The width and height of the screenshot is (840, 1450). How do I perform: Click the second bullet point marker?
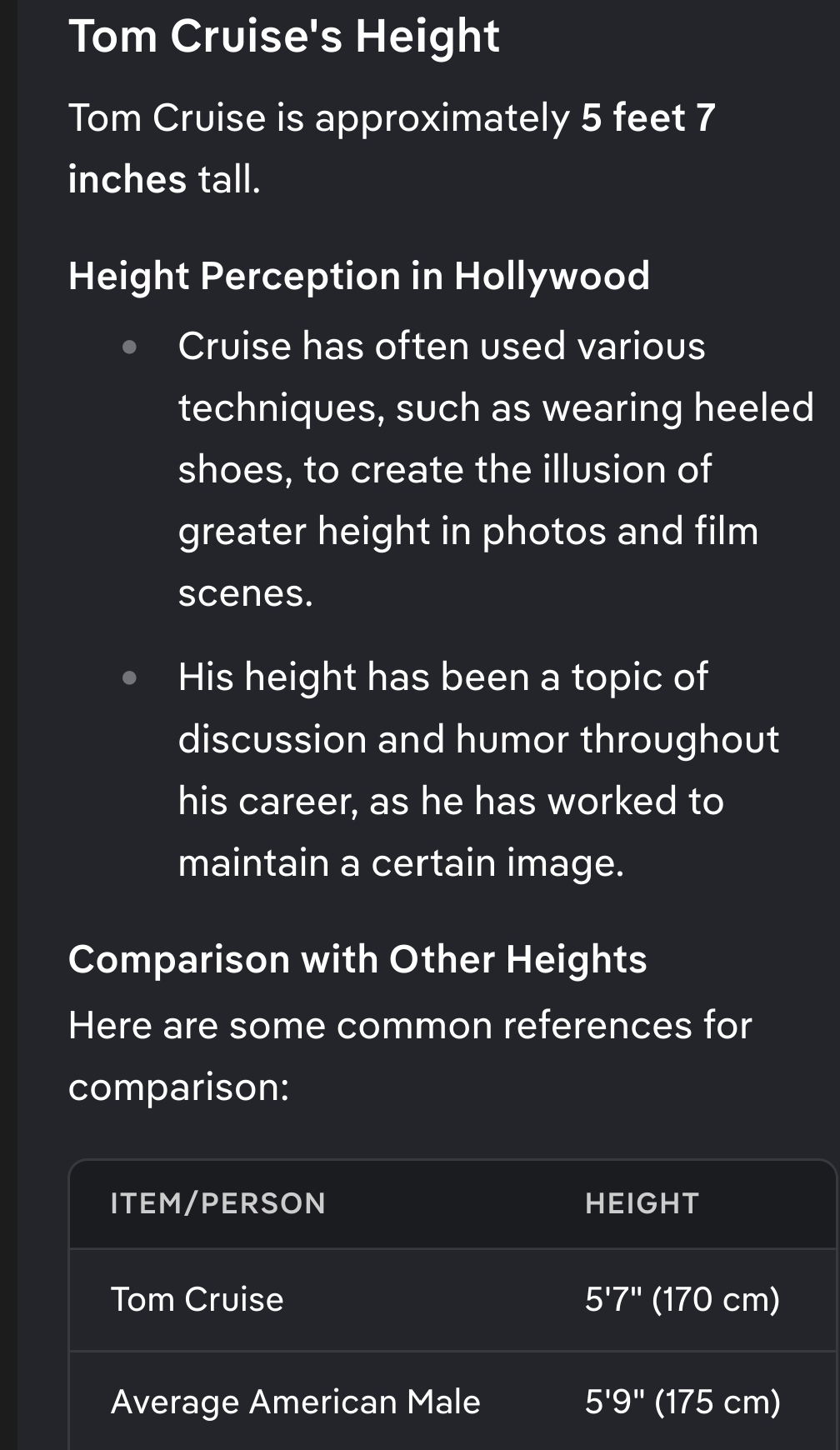[129, 677]
